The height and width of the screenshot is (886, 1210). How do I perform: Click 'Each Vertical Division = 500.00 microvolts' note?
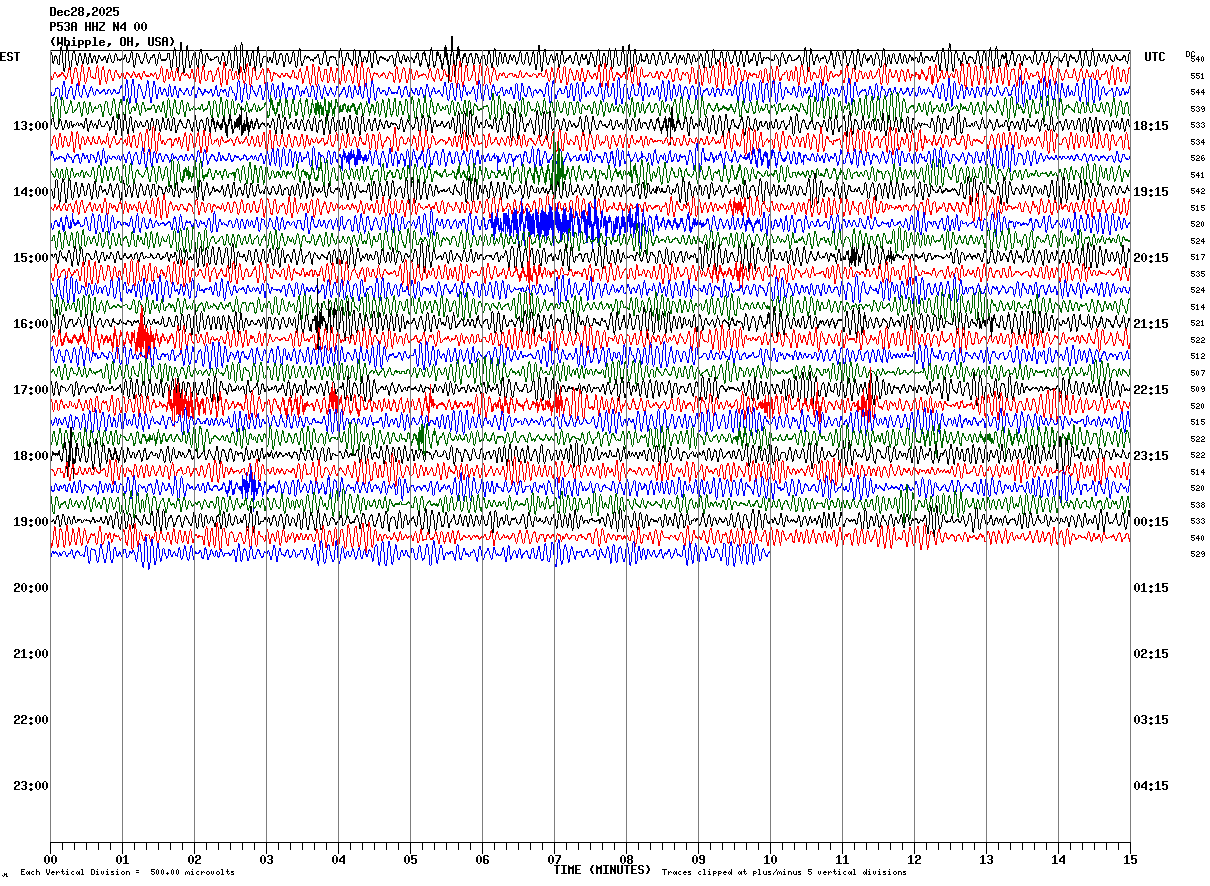coord(127,873)
